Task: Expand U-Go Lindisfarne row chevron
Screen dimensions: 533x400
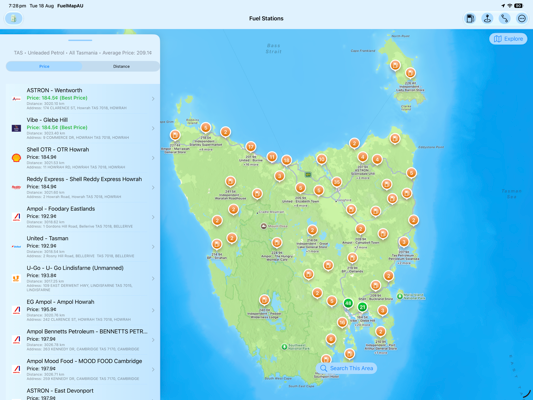Action: 153,278
